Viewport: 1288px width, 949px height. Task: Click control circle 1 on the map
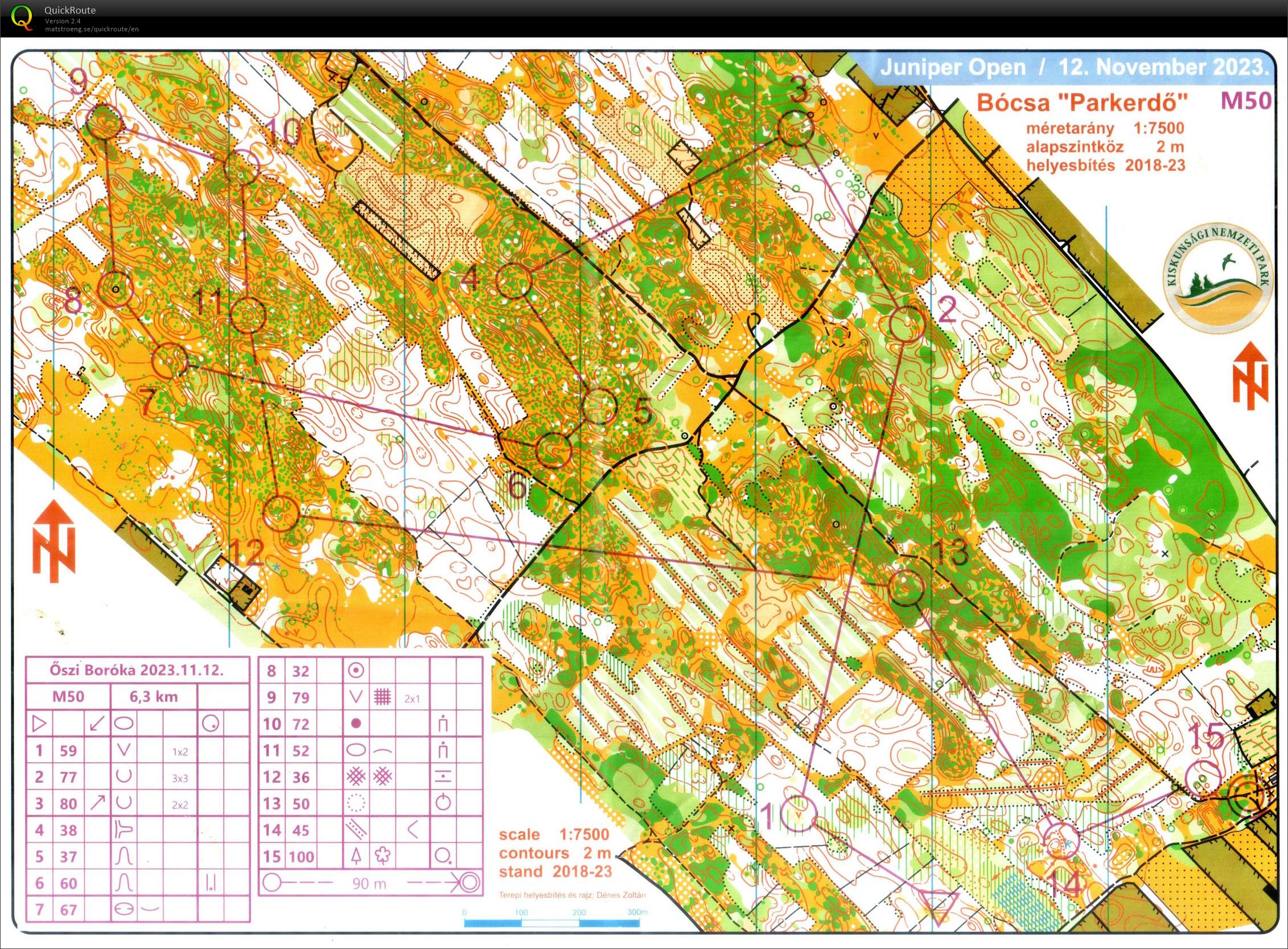coord(799,813)
